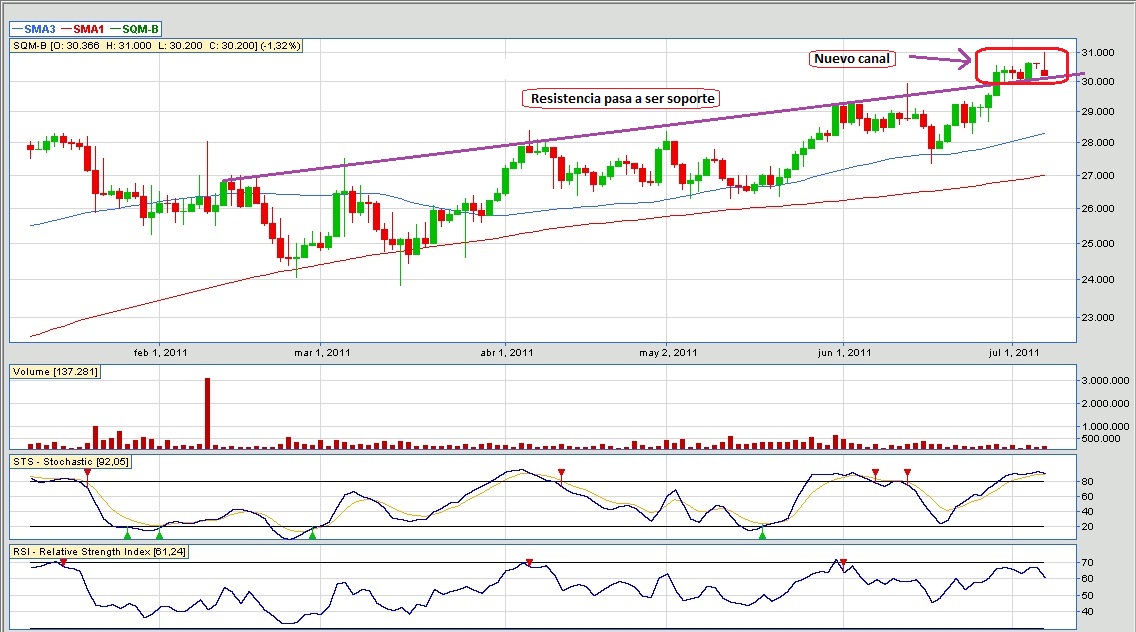Click the first green buy marker on Stochastic
Image resolution: width=1136 pixels, height=632 pixels.
127,536
